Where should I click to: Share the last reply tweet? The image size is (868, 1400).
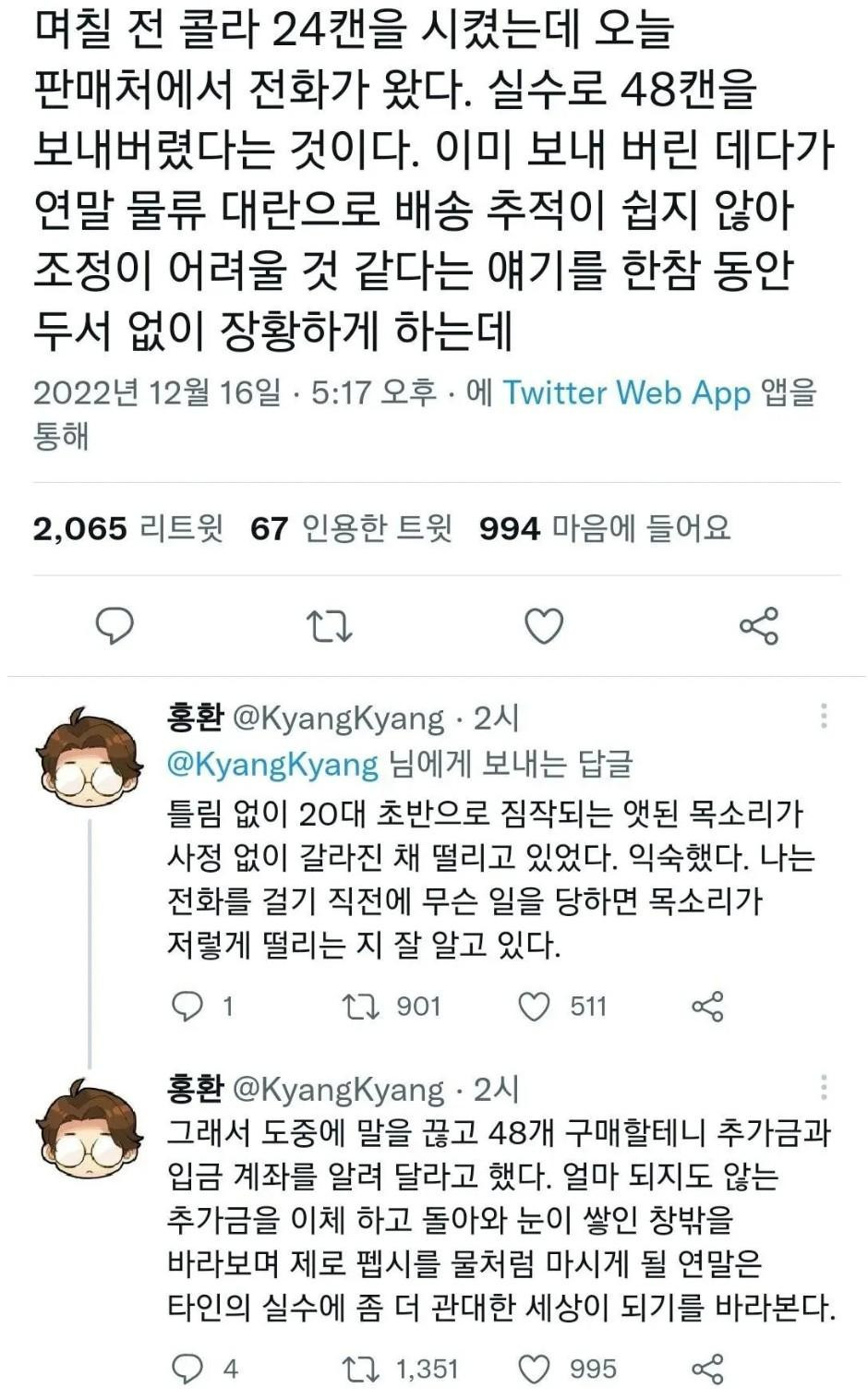tap(707, 1369)
